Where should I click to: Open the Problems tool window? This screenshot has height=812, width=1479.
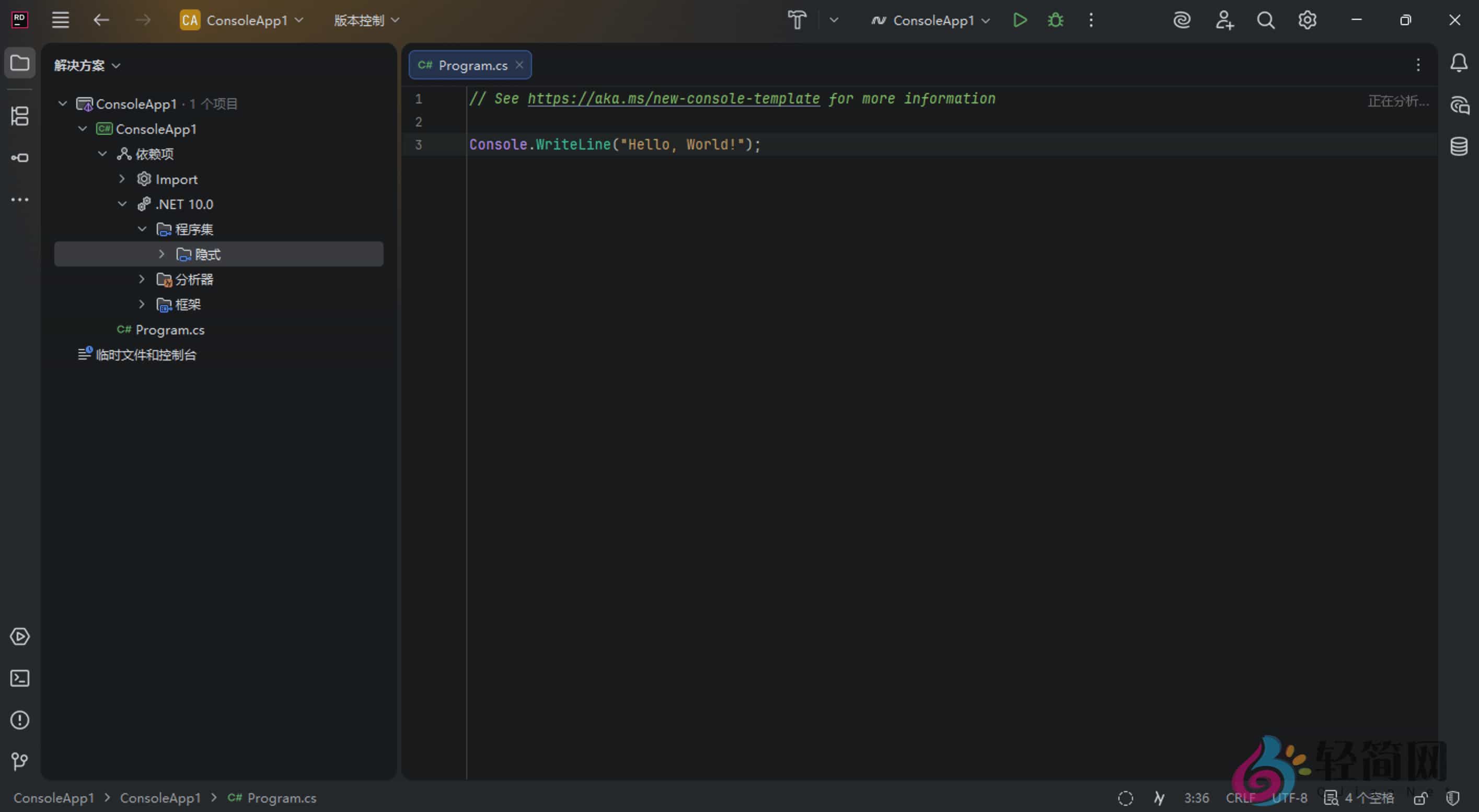pyautogui.click(x=20, y=720)
